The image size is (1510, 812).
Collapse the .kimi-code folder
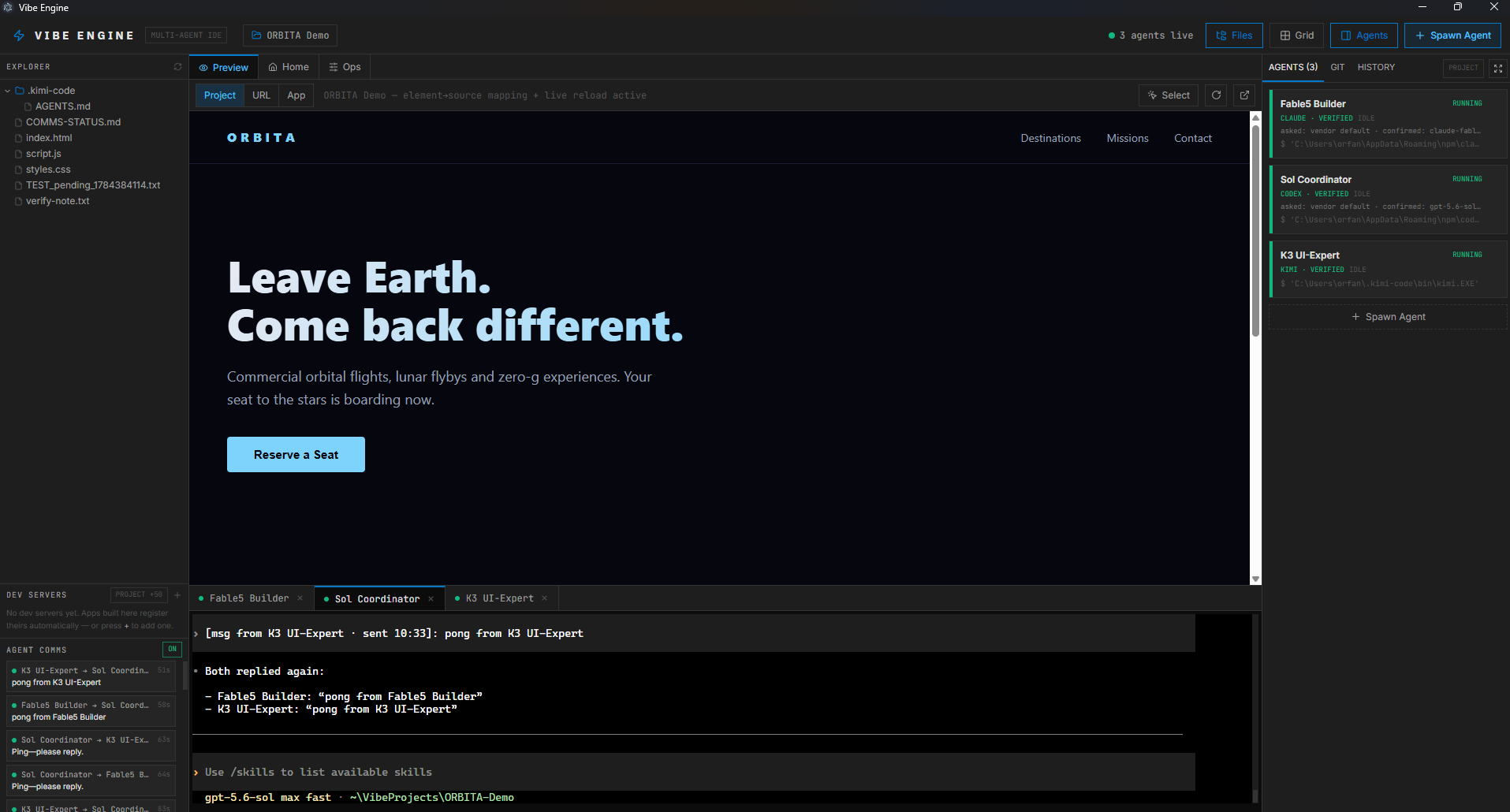[8, 91]
